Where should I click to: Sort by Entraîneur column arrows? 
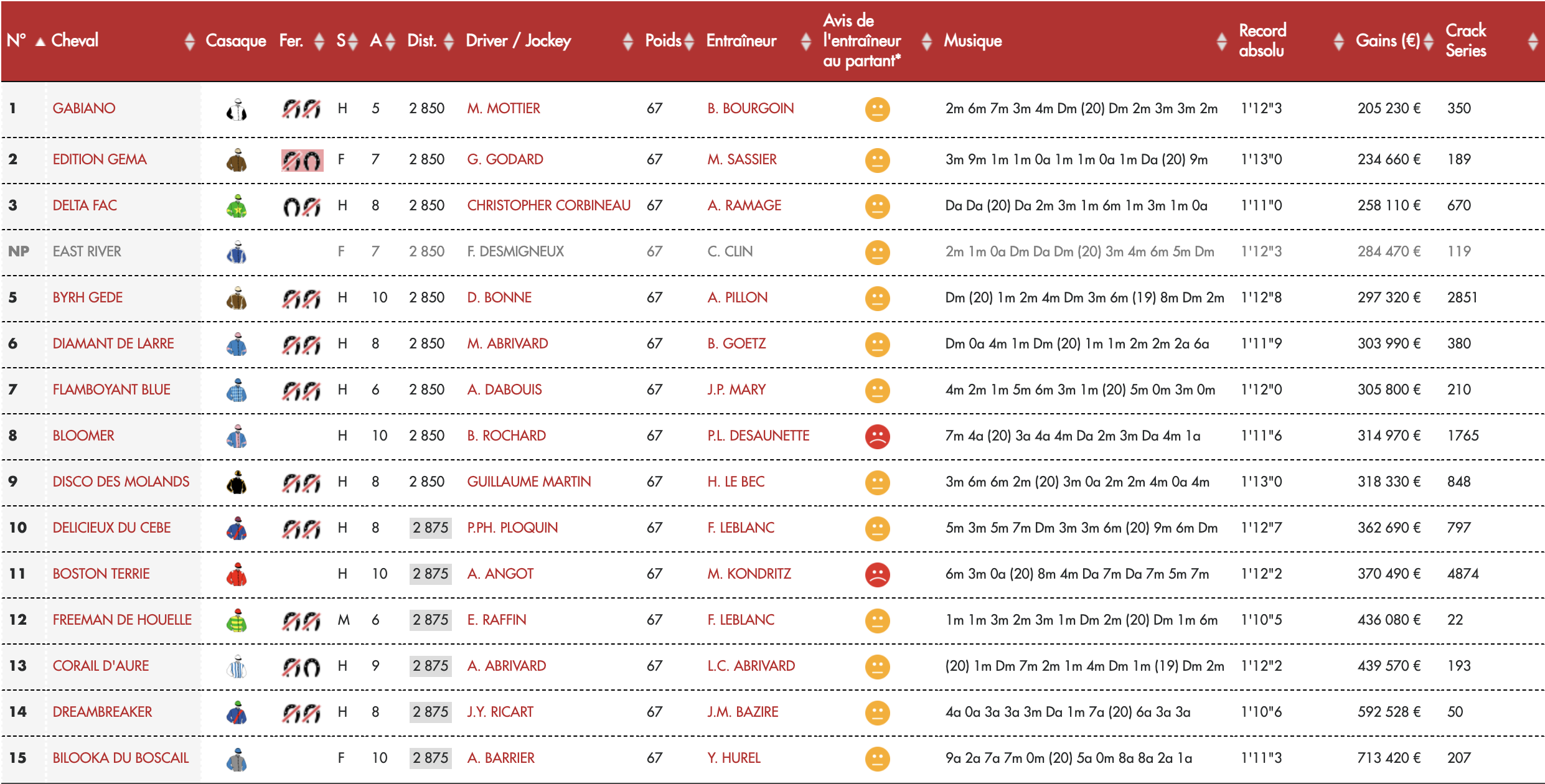(x=806, y=41)
